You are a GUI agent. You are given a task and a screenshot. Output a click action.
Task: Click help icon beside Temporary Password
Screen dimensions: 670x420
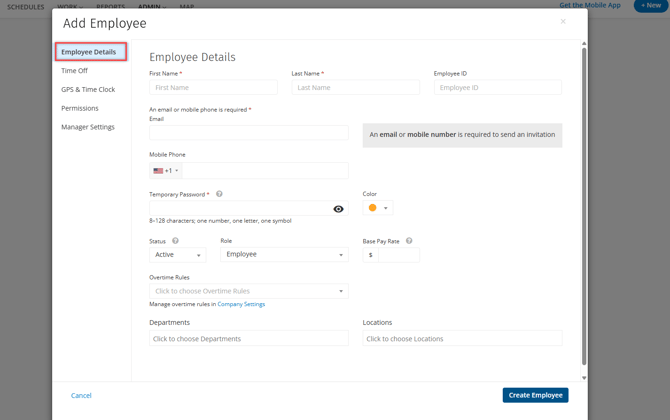pyautogui.click(x=219, y=194)
